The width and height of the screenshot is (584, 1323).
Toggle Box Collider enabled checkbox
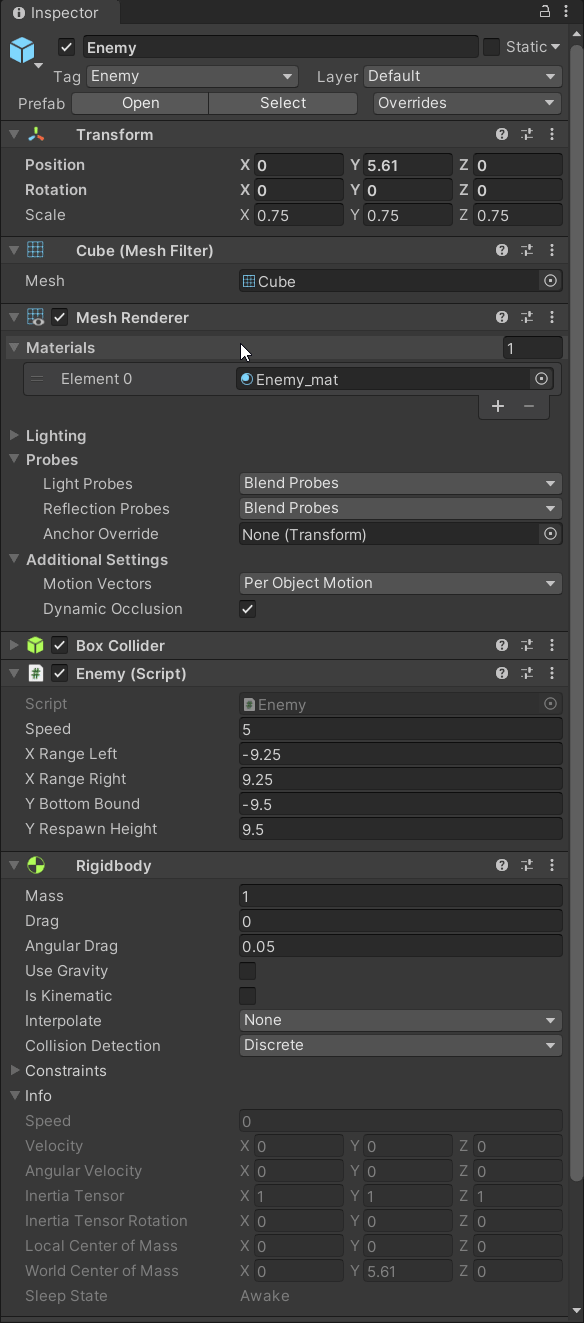coord(60,646)
